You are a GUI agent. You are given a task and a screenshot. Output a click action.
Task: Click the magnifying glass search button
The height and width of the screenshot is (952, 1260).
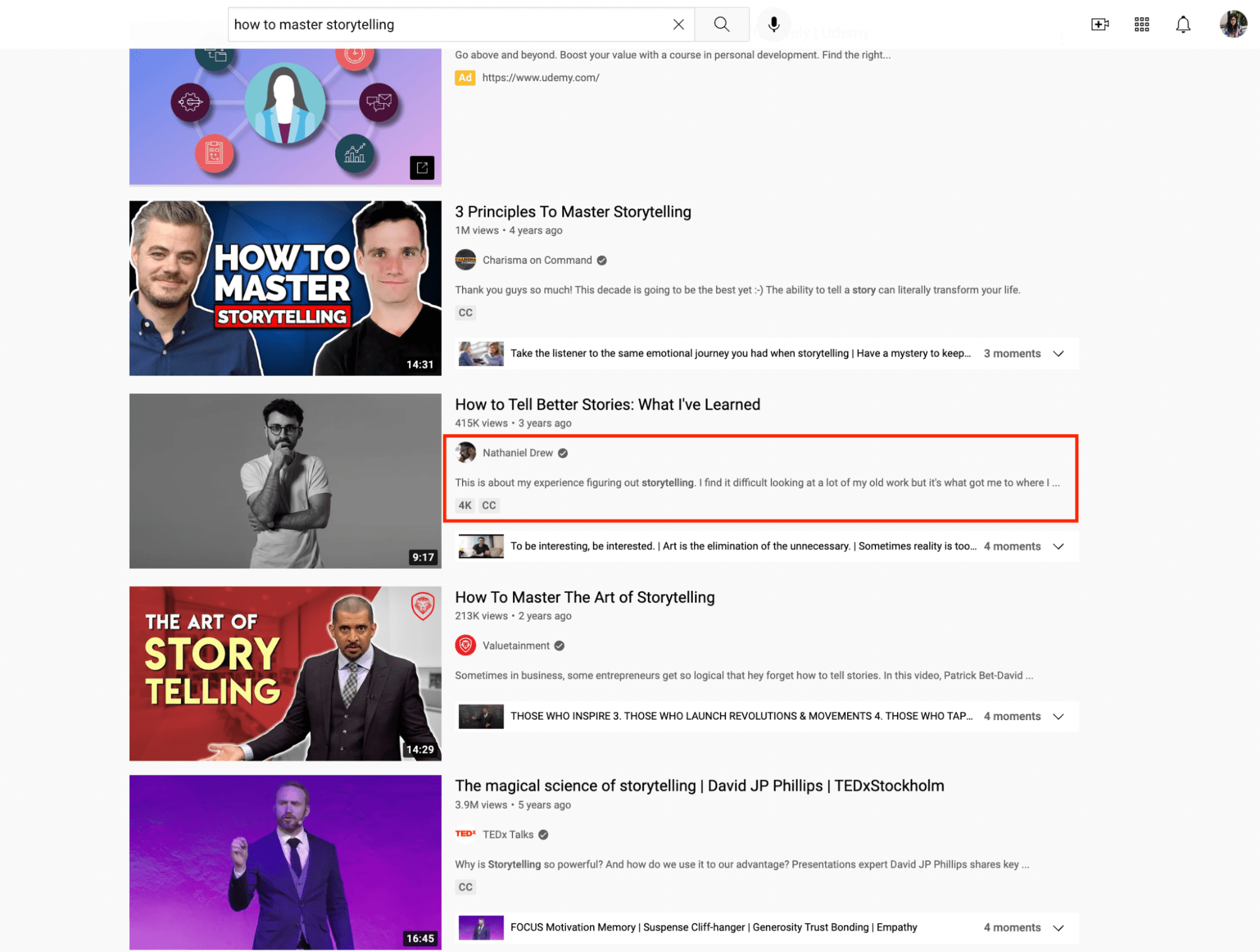[722, 25]
